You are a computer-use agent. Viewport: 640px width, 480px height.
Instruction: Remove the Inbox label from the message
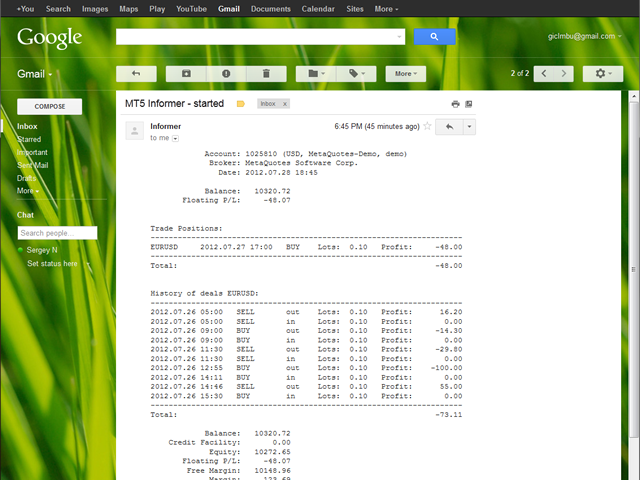coord(285,104)
